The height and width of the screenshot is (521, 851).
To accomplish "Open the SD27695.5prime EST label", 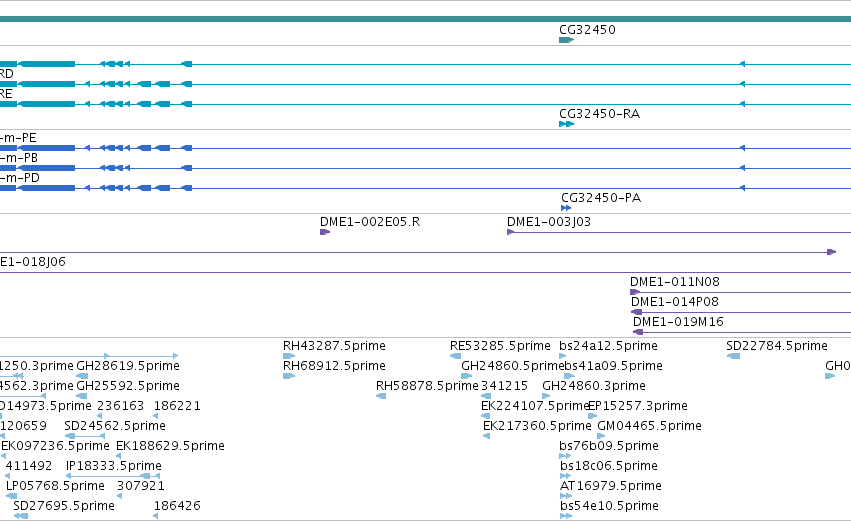I will 63,507.
